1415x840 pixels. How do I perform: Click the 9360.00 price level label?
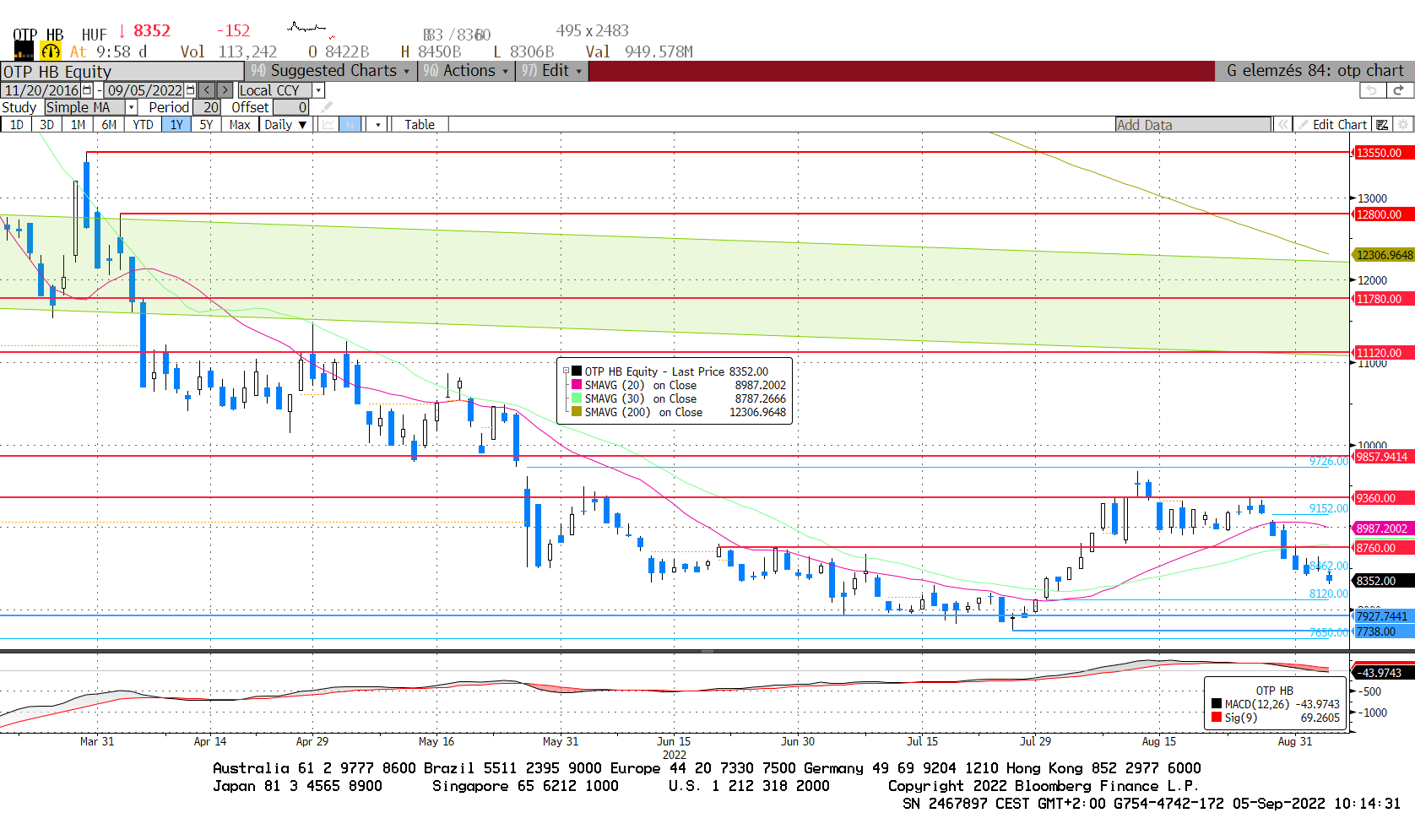tap(1383, 498)
